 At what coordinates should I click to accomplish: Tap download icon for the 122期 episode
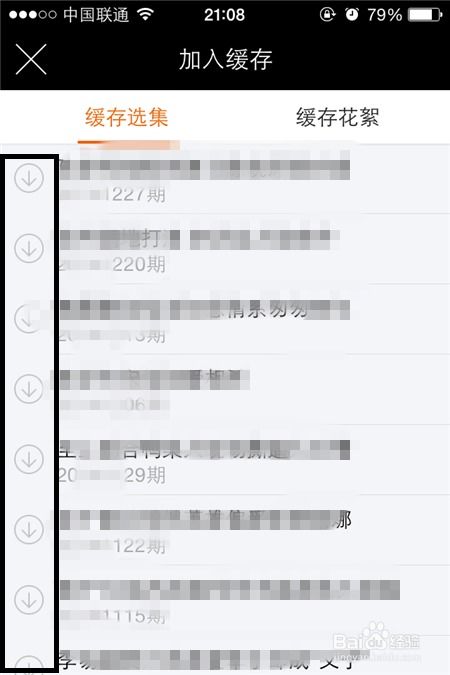[x=29, y=529]
